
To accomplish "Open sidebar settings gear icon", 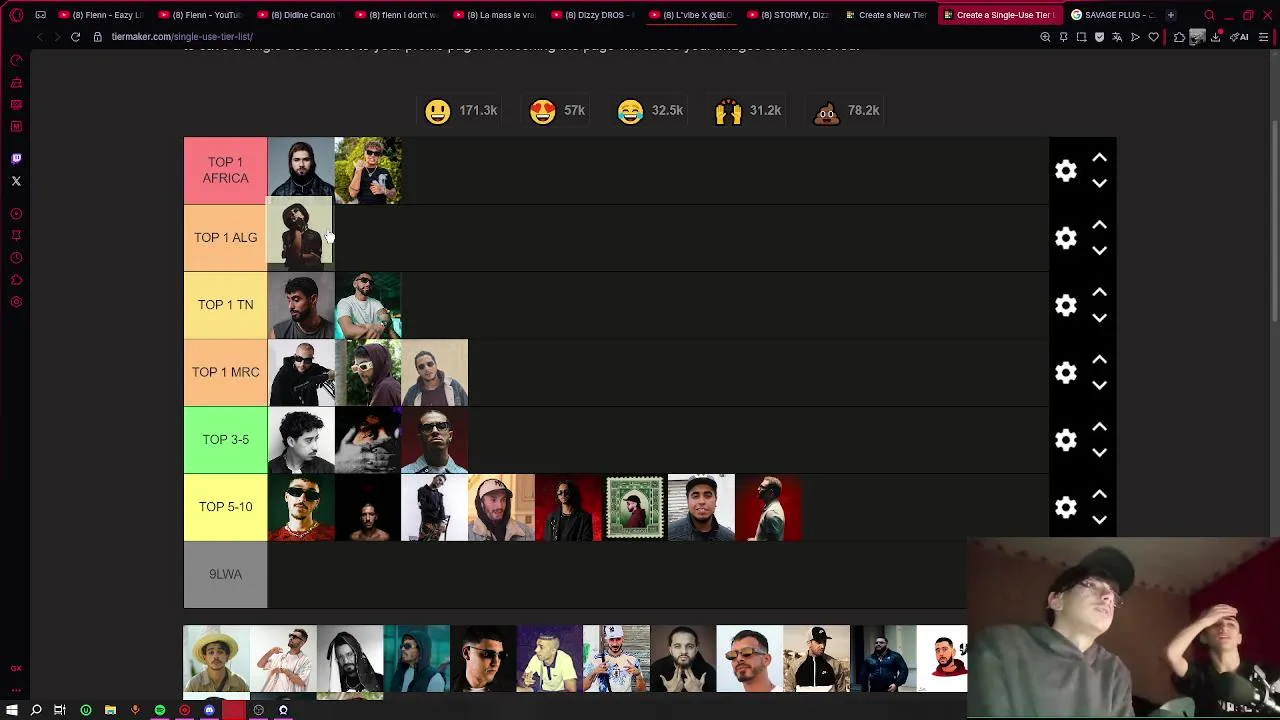I will (x=16, y=302).
